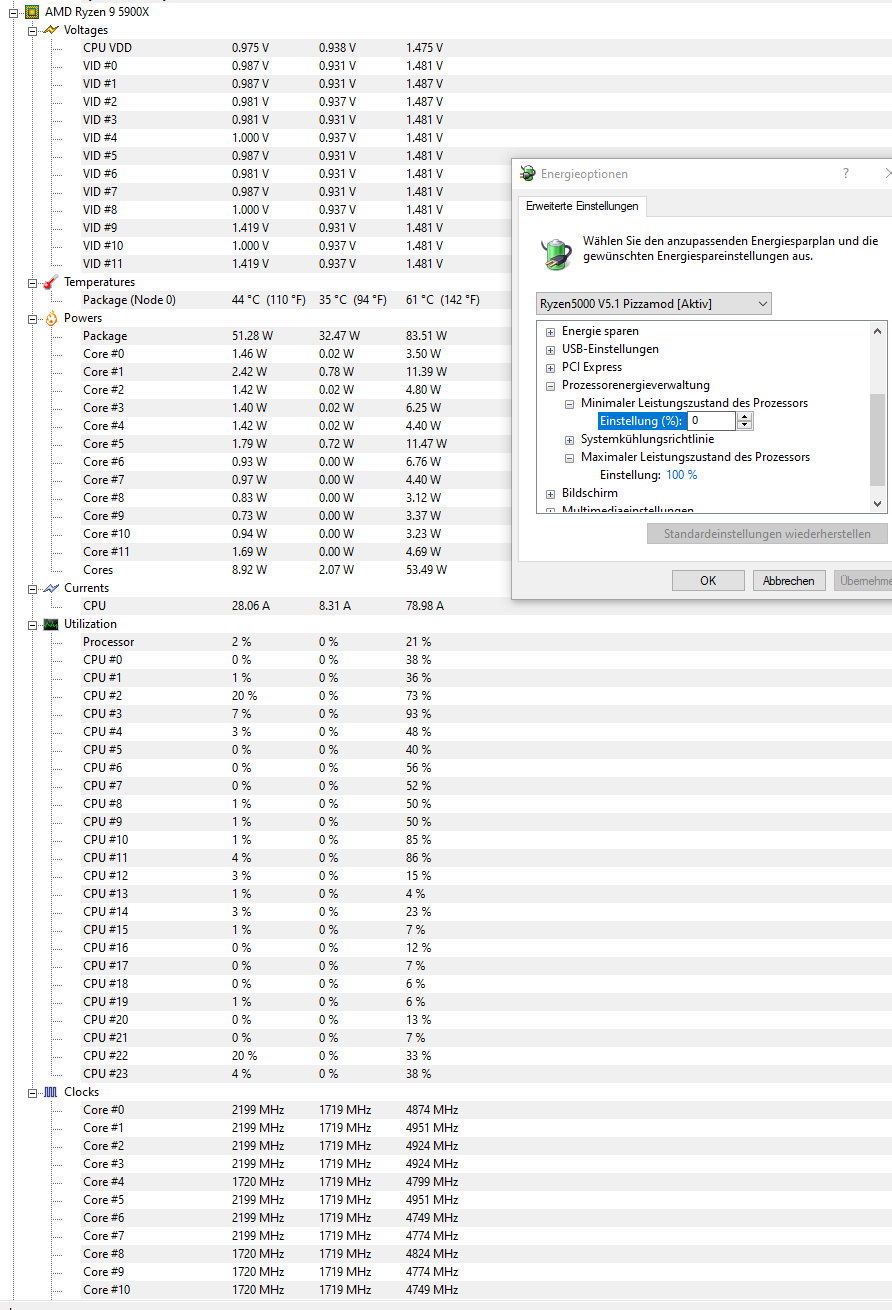Click the Powers flame icon
This screenshot has width=892, height=1310.
click(x=51, y=318)
